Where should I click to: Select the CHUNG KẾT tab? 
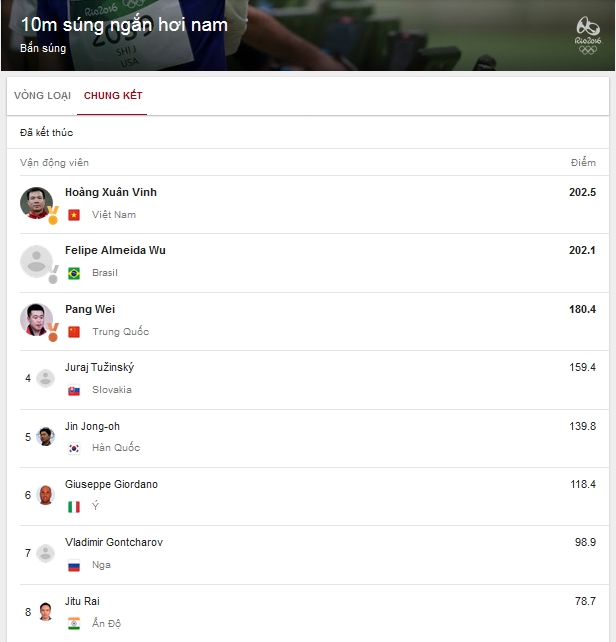[x=113, y=96]
